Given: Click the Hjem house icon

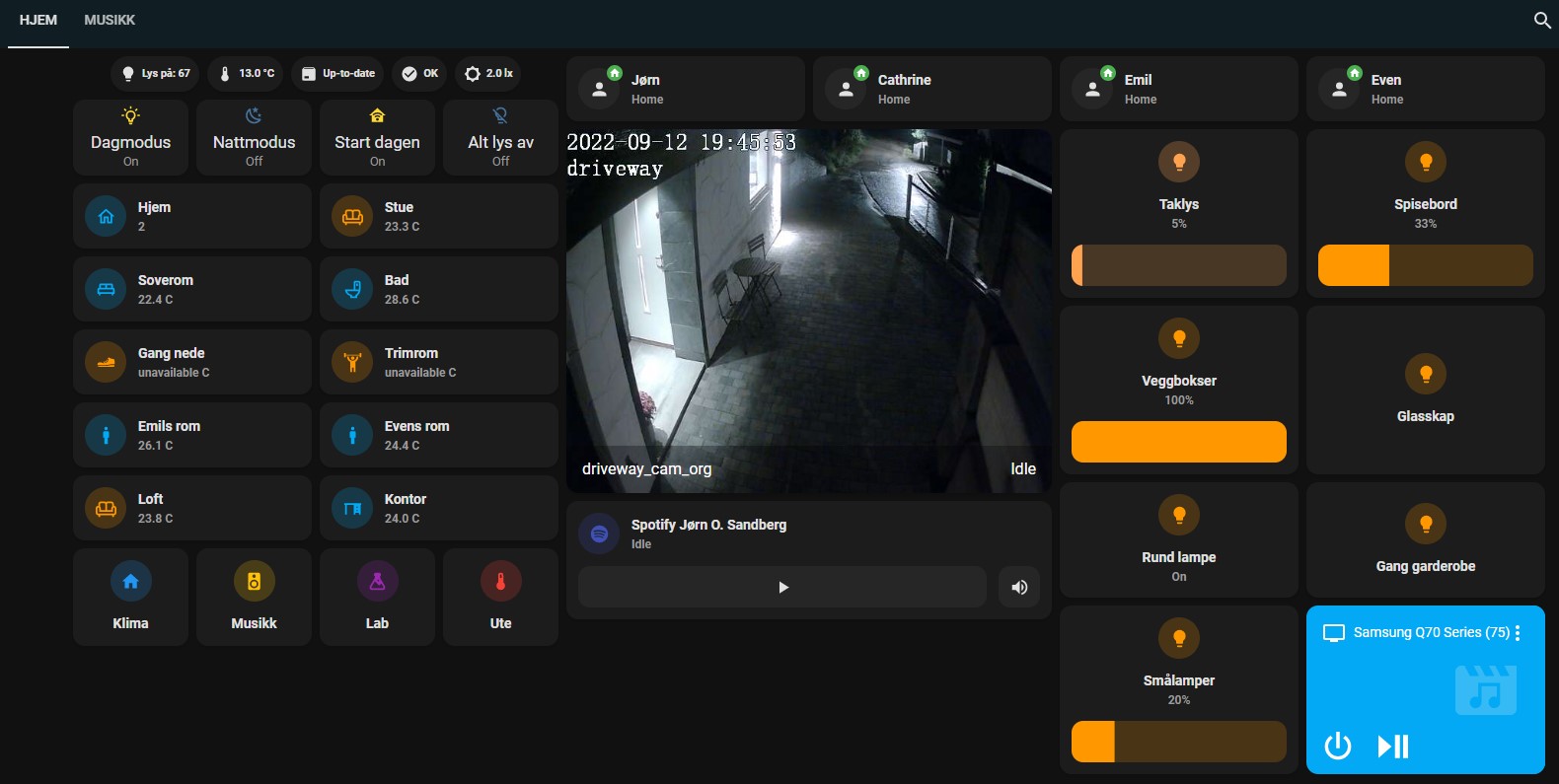Looking at the screenshot, I should coord(106,216).
